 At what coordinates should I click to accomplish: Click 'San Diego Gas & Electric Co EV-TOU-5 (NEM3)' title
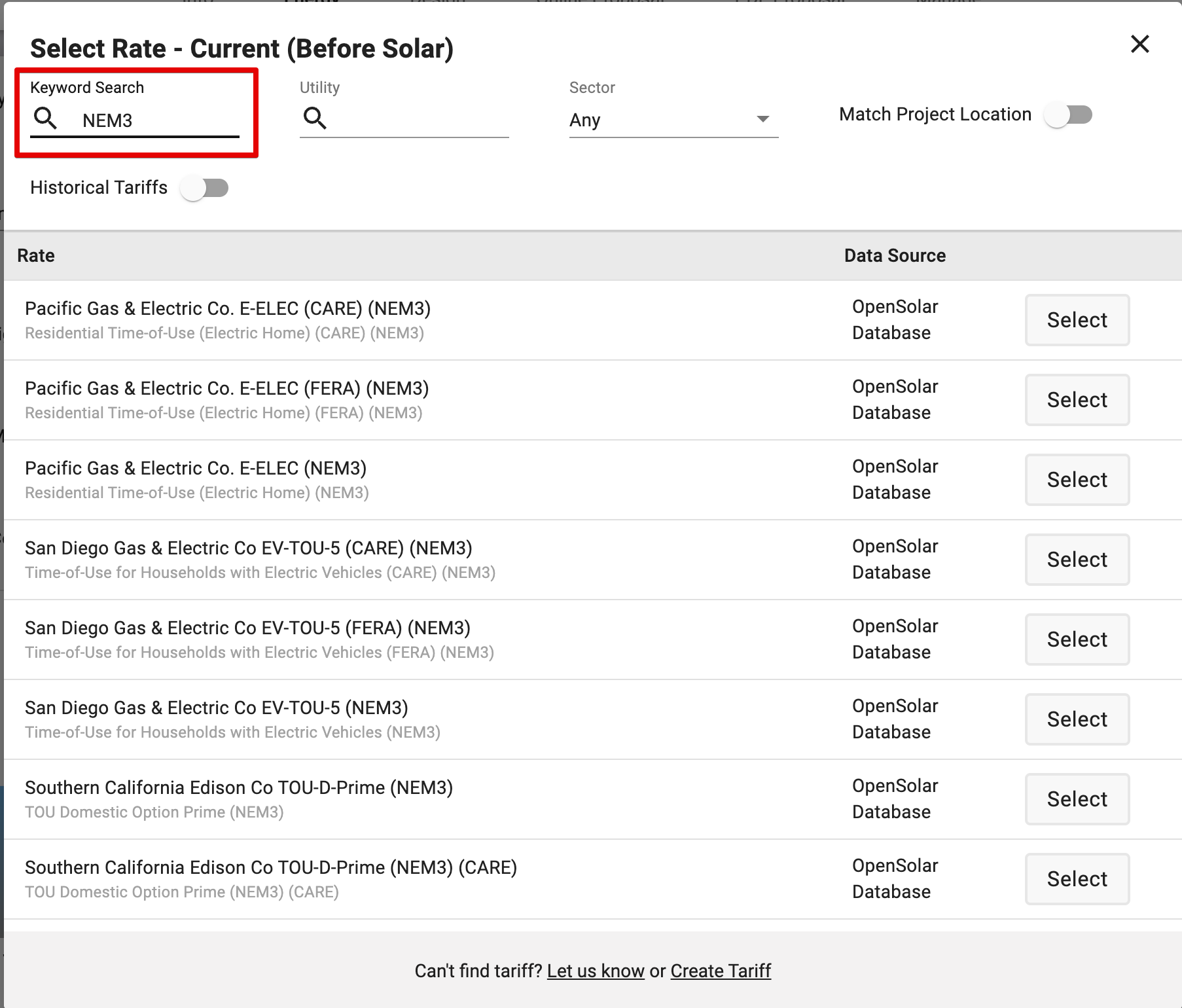[x=217, y=708]
